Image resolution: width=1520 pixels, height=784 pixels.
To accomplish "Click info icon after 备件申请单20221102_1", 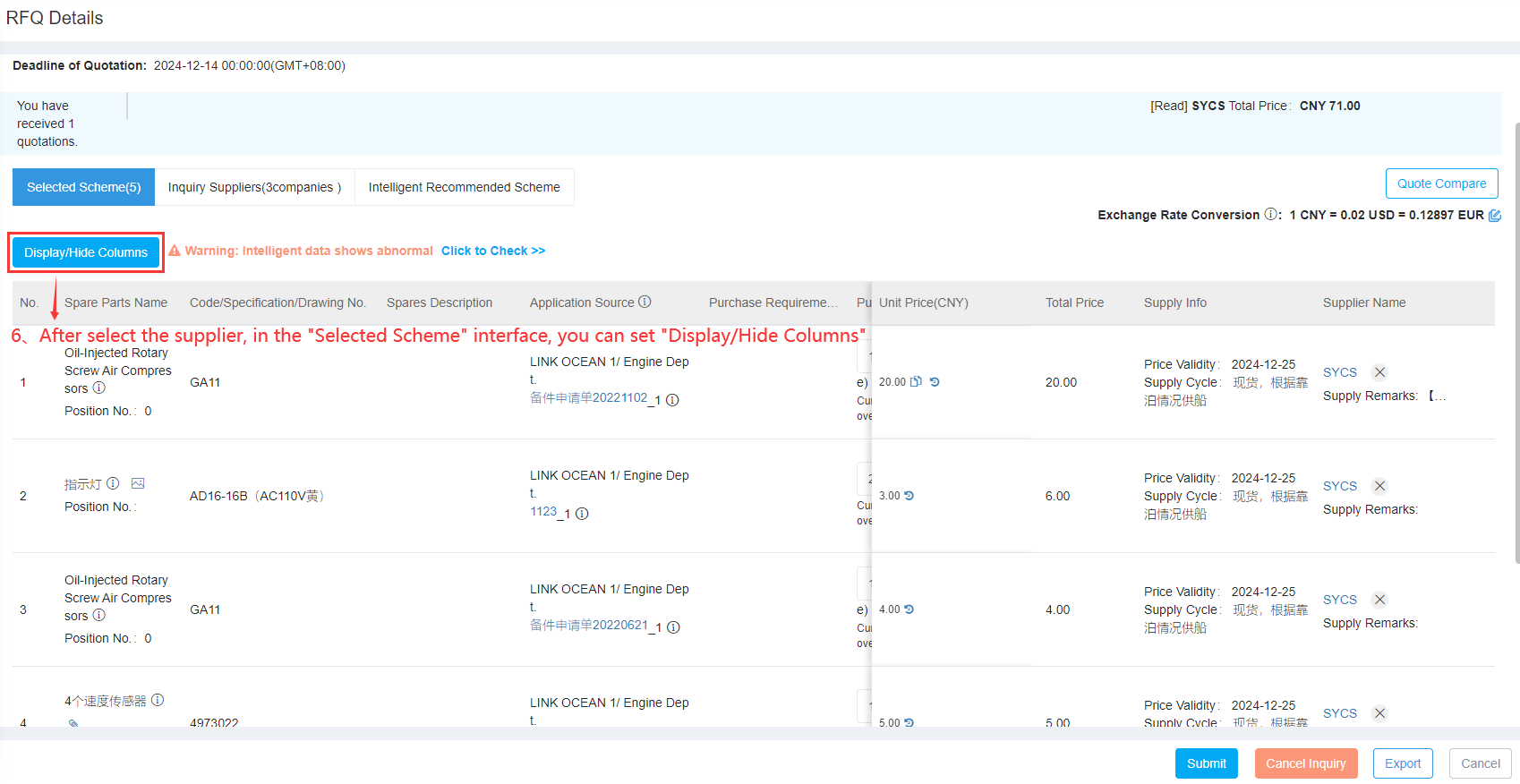I will click(x=672, y=400).
